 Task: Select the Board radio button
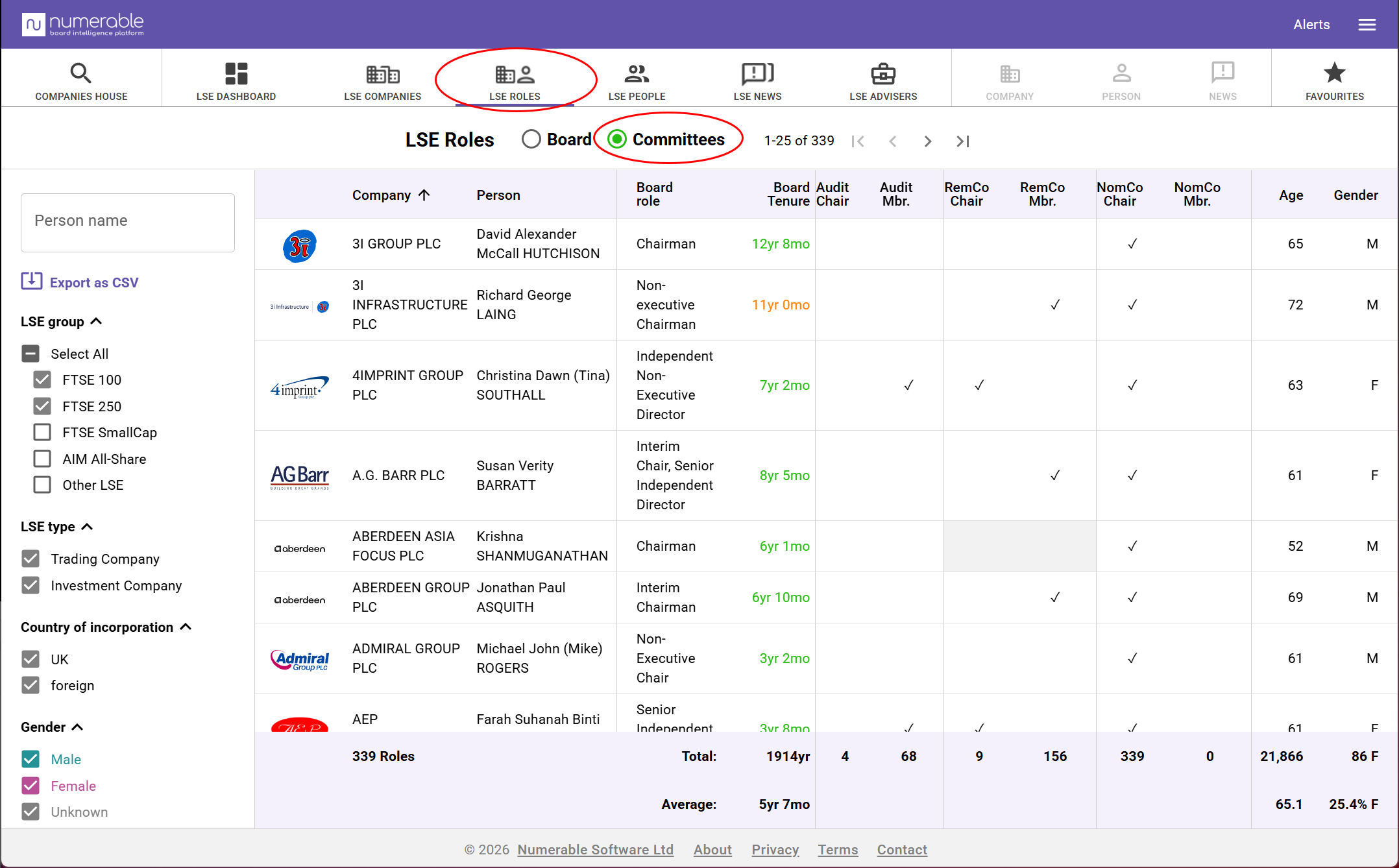click(x=531, y=139)
